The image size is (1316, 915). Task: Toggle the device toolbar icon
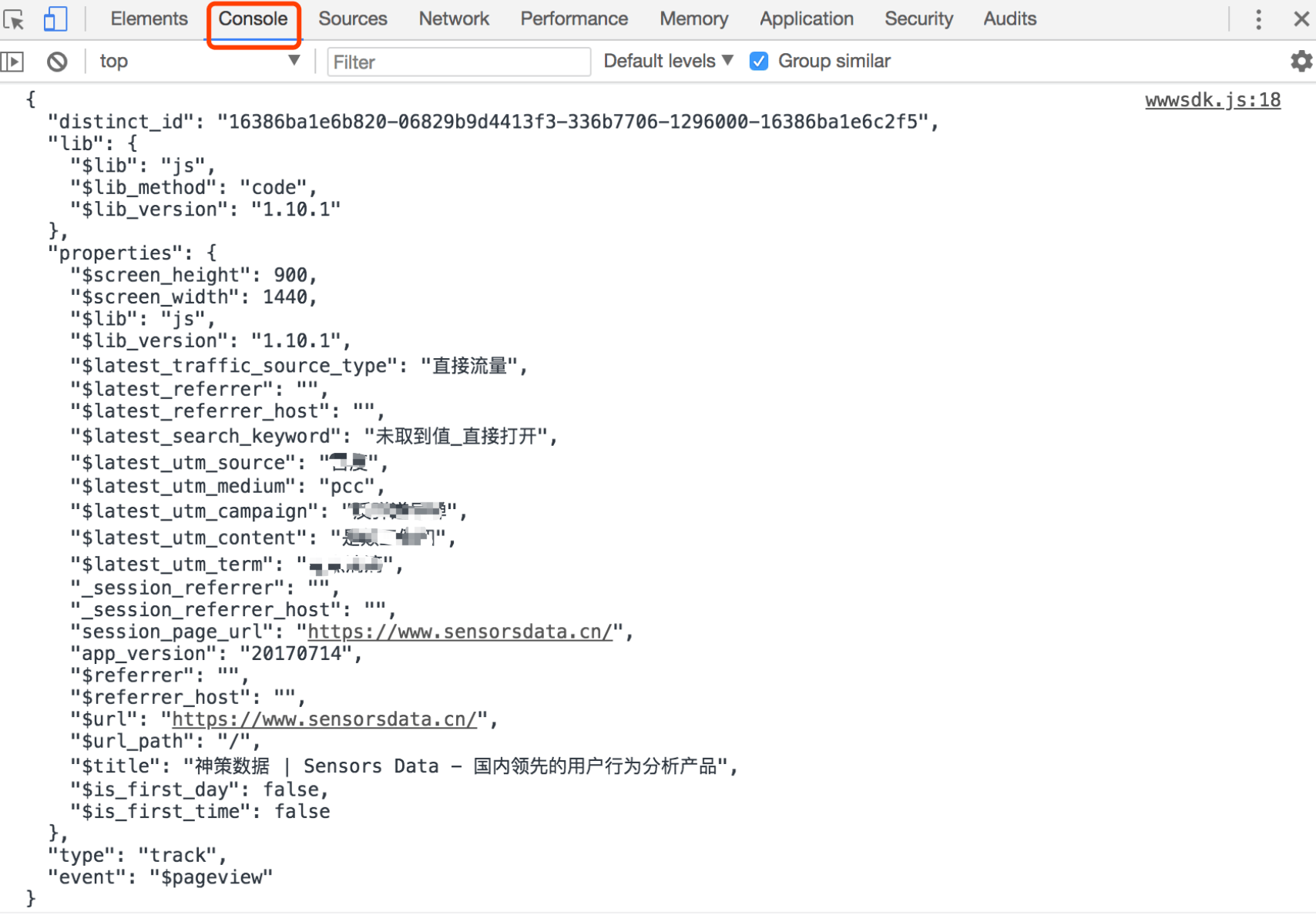[x=55, y=18]
